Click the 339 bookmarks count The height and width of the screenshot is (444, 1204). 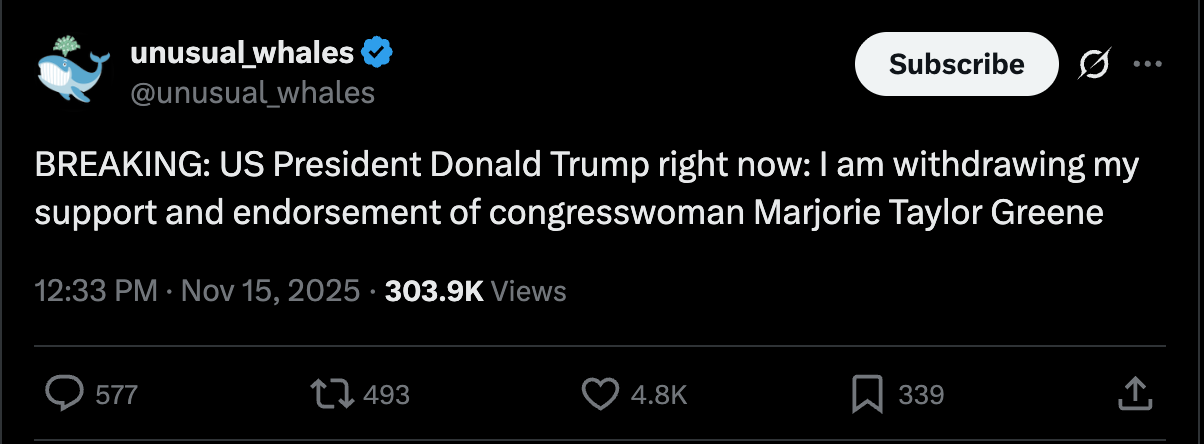pyautogui.click(x=920, y=395)
